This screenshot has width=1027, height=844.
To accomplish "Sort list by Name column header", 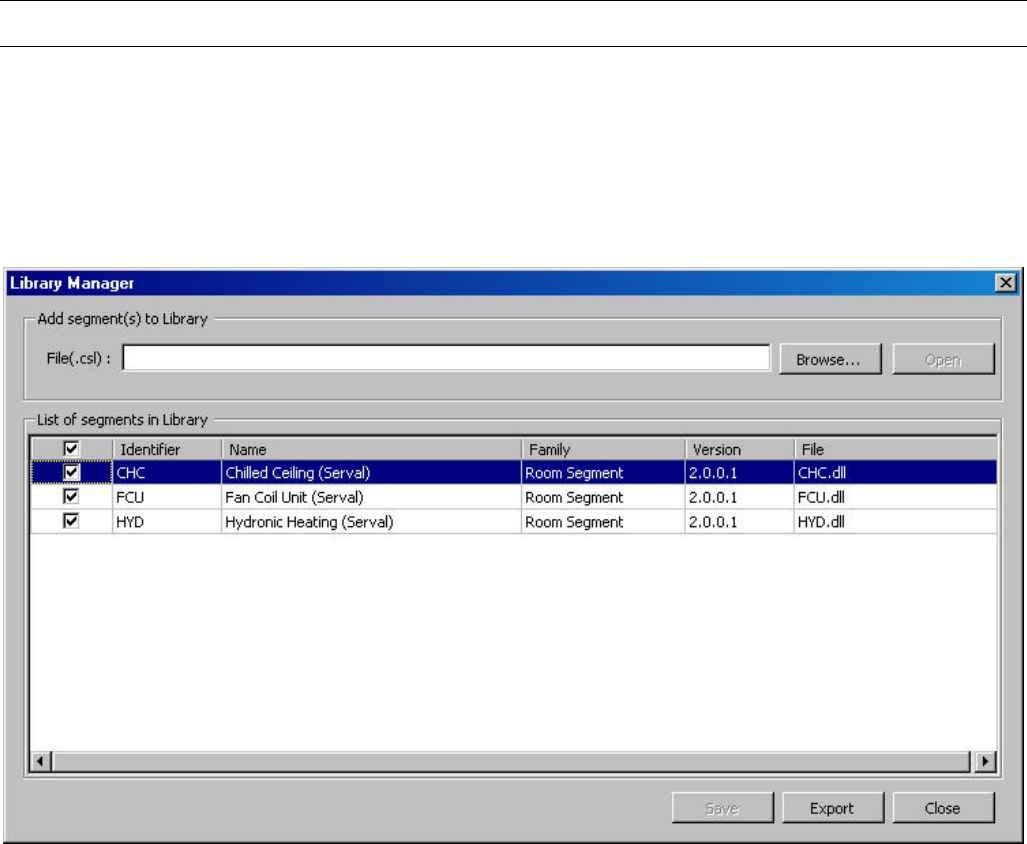I will pyautogui.click(x=370, y=450).
